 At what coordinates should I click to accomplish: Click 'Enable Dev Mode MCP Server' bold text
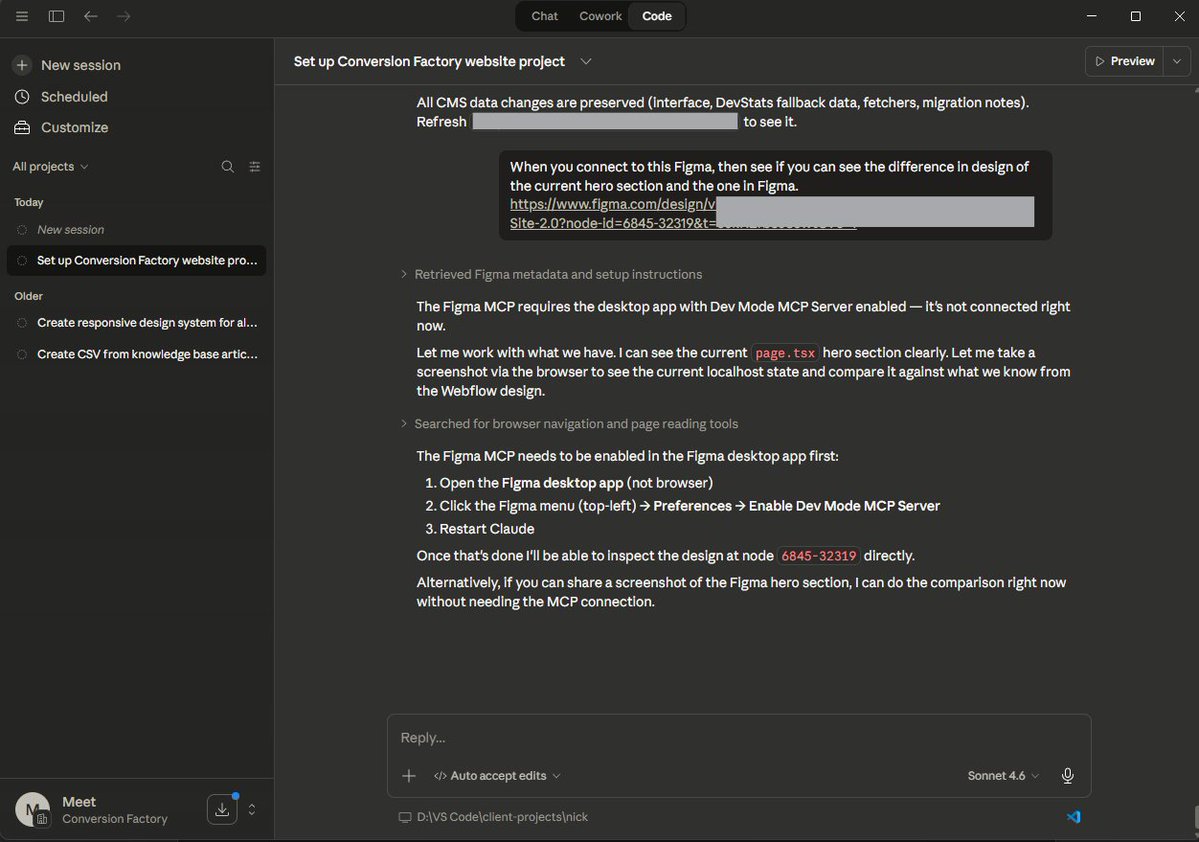(x=844, y=506)
